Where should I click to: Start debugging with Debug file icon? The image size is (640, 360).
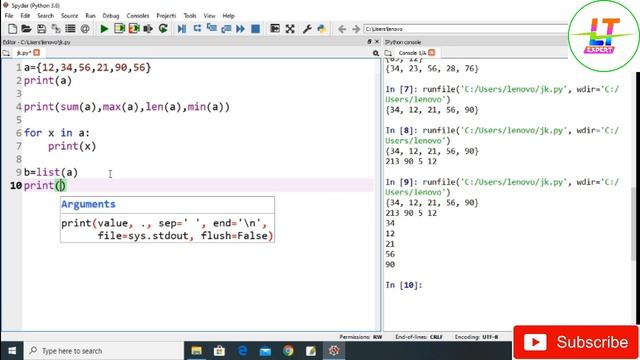coord(182,29)
